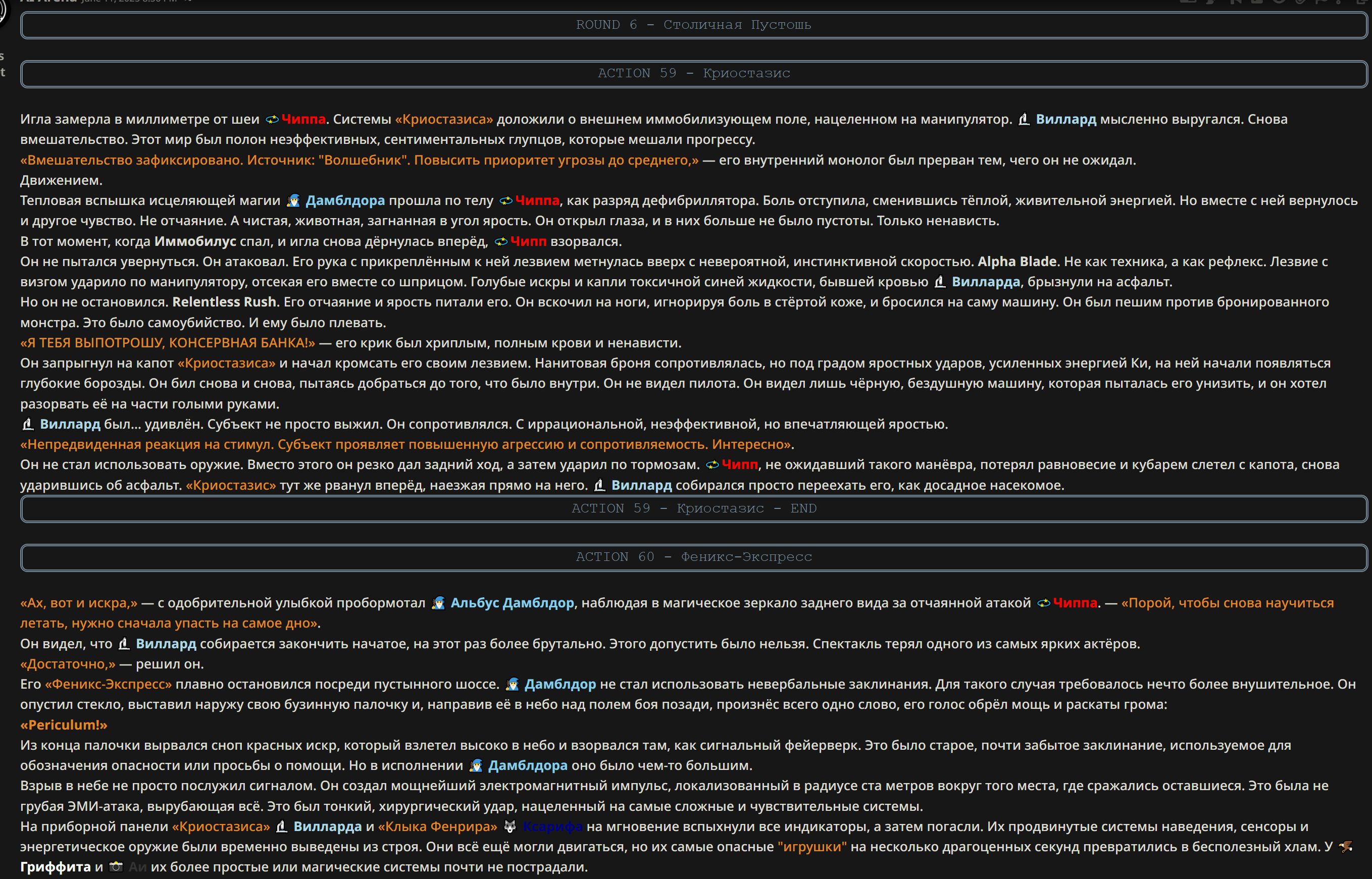Click the microscope emoji before 'Виллард был… удивлён'

click(x=28, y=424)
